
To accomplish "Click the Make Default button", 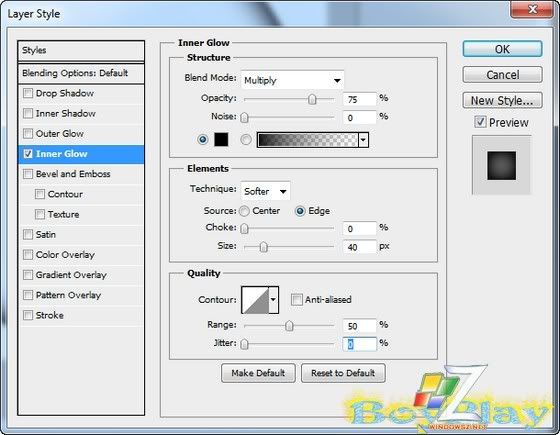I will (258, 373).
